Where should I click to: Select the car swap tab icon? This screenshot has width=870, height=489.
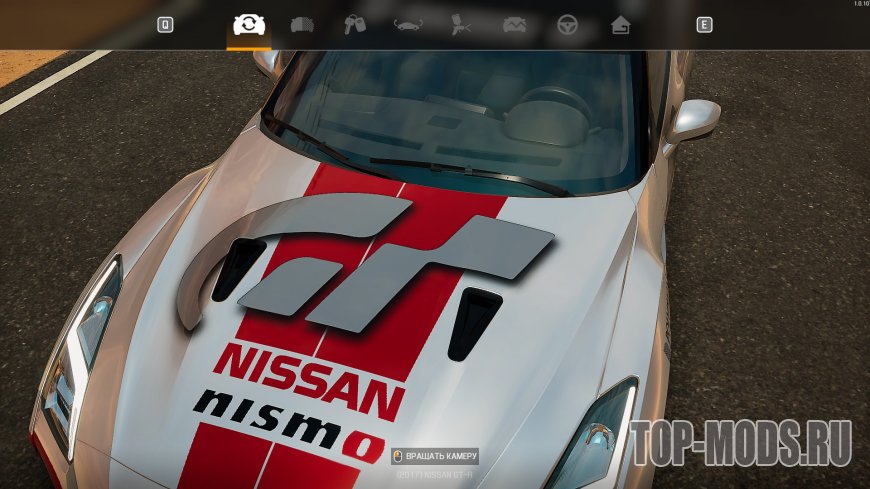click(248, 25)
